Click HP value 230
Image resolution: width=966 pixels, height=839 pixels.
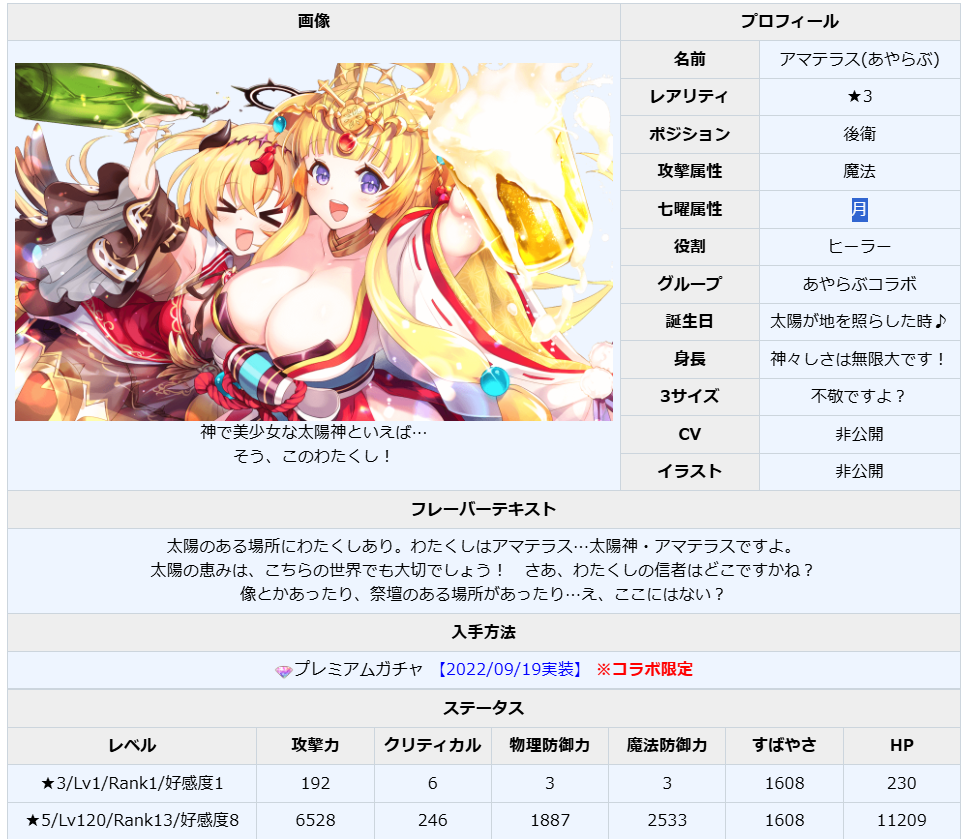click(x=901, y=784)
